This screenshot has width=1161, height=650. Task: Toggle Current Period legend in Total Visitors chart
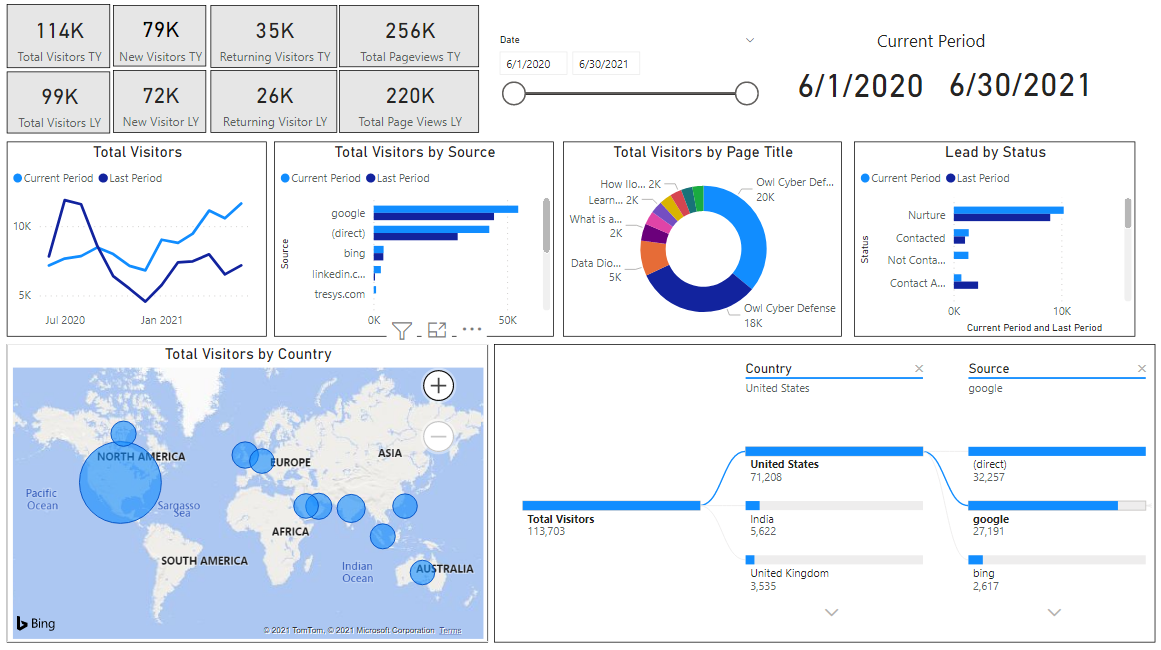pos(53,178)
